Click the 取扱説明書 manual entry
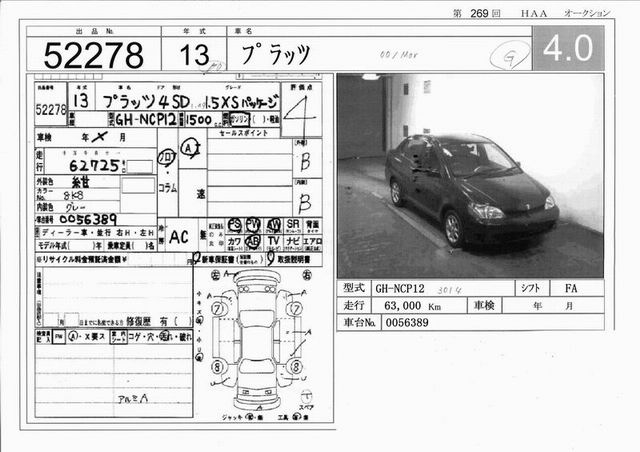The width and height of the screenshot is (640, 452). [x=291, y=259]
